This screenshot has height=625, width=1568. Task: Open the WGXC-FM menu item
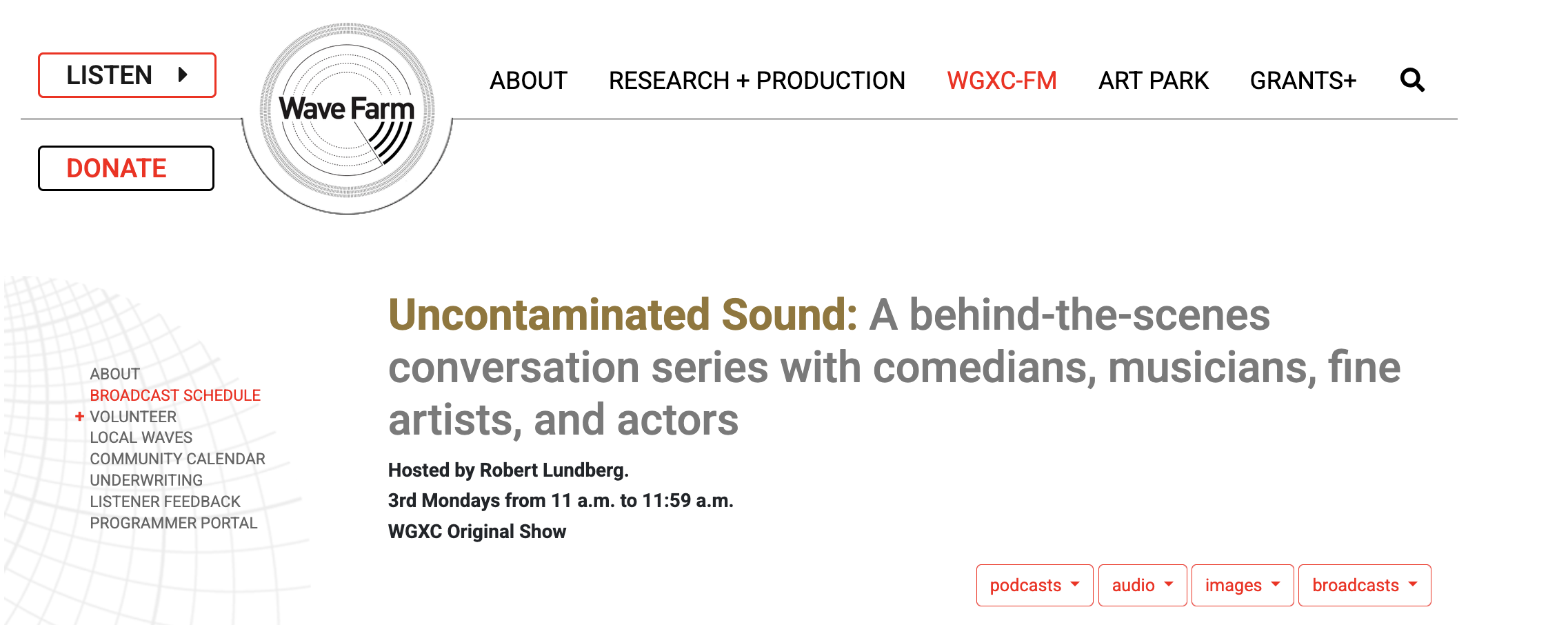pyautogui.click(x=1001, y=81)
